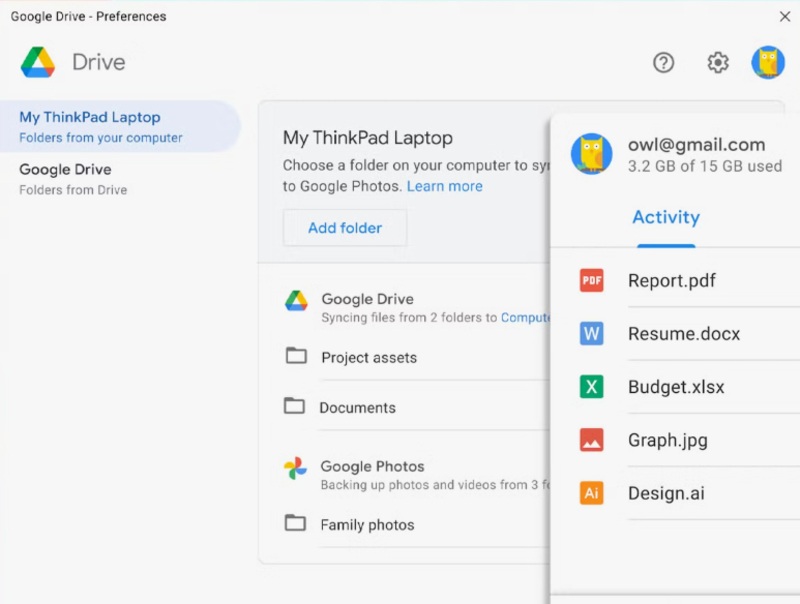Click the Google Drive logo in header
800x604 pixels.
click(x=38, y=62)
